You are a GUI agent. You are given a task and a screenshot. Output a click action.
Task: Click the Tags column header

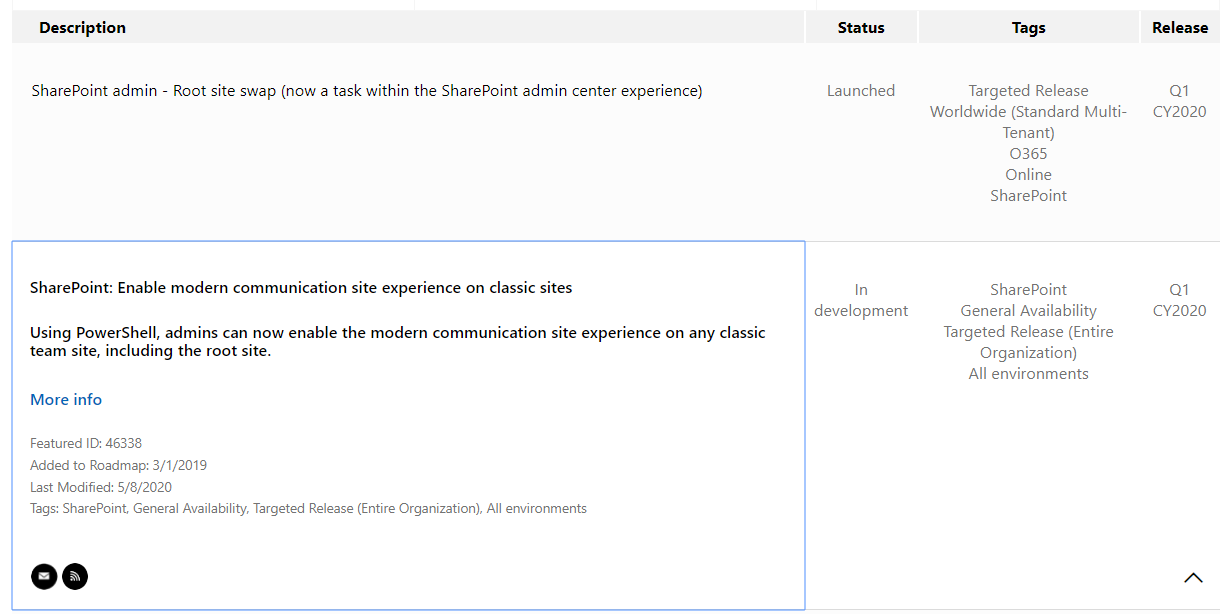1028,28
